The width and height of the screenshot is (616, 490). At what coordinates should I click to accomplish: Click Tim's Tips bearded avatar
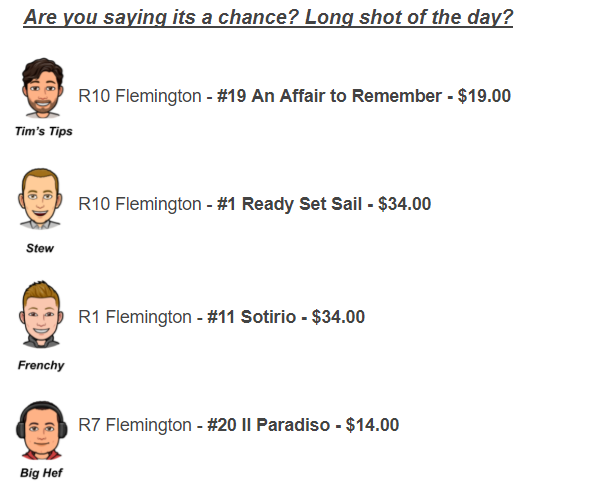pos(42,88)
